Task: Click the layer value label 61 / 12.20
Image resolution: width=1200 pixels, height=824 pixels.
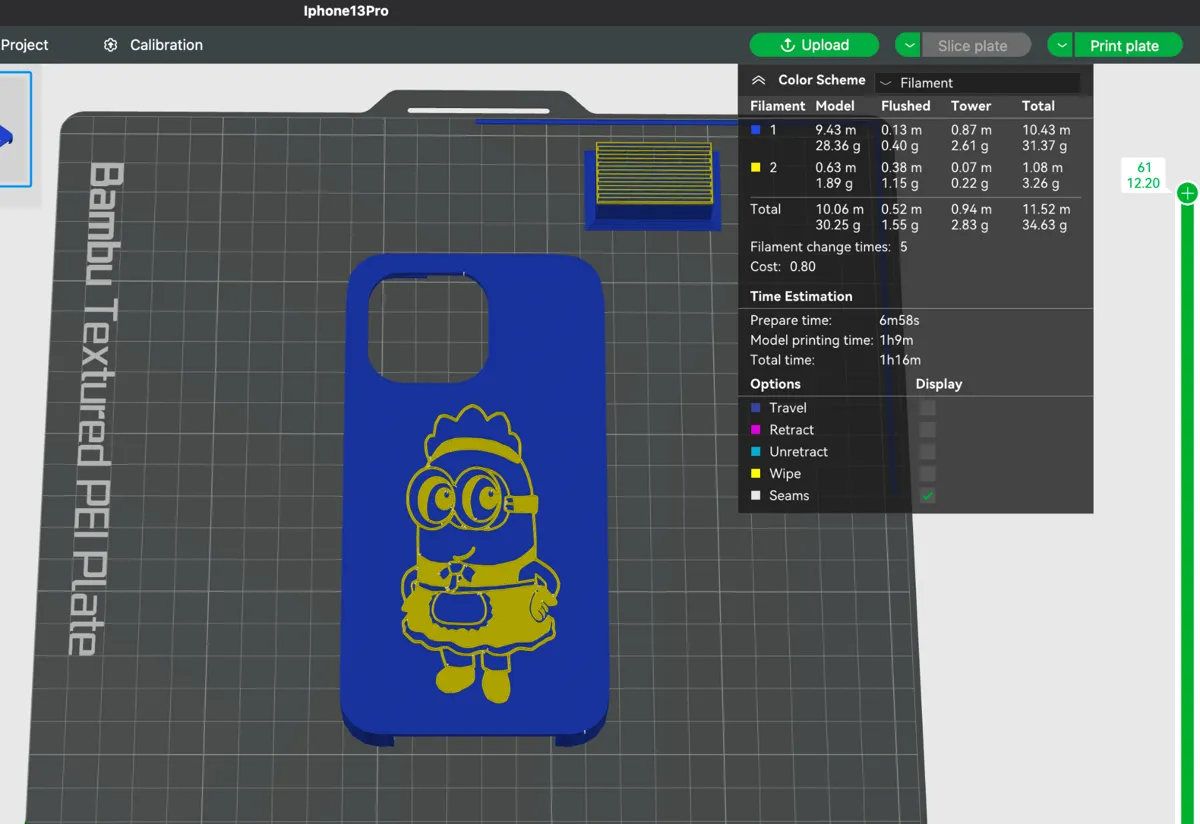Action: coord(1143,175)
